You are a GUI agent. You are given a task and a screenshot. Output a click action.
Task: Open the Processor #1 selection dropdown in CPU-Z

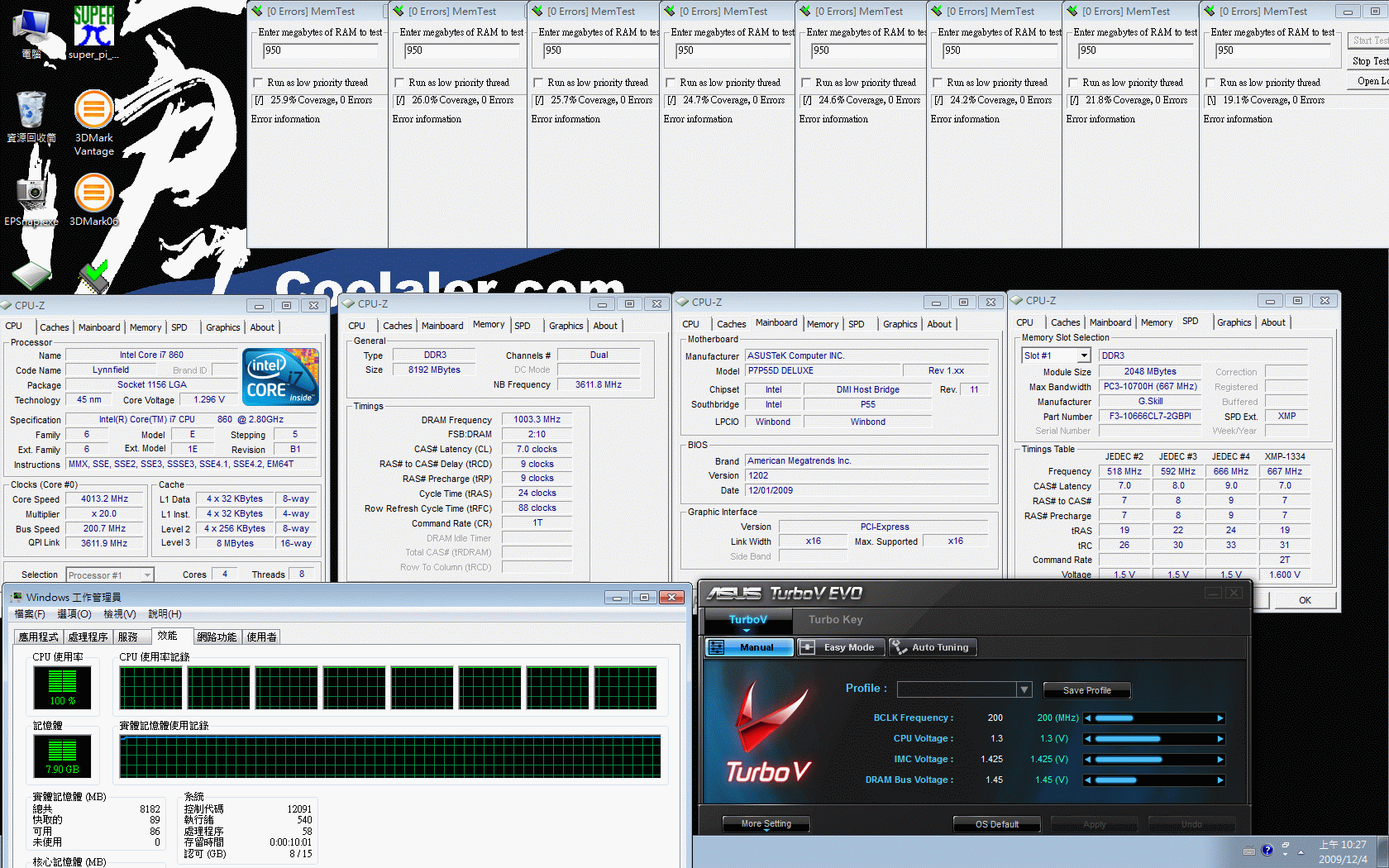coord(147,575)
